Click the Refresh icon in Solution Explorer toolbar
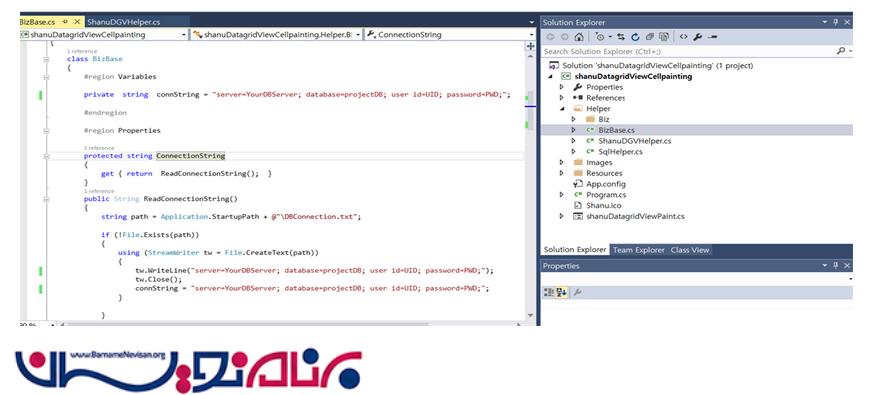Image resolution: width=878 pixels, height=395 pixels. [x=635, y=37]
